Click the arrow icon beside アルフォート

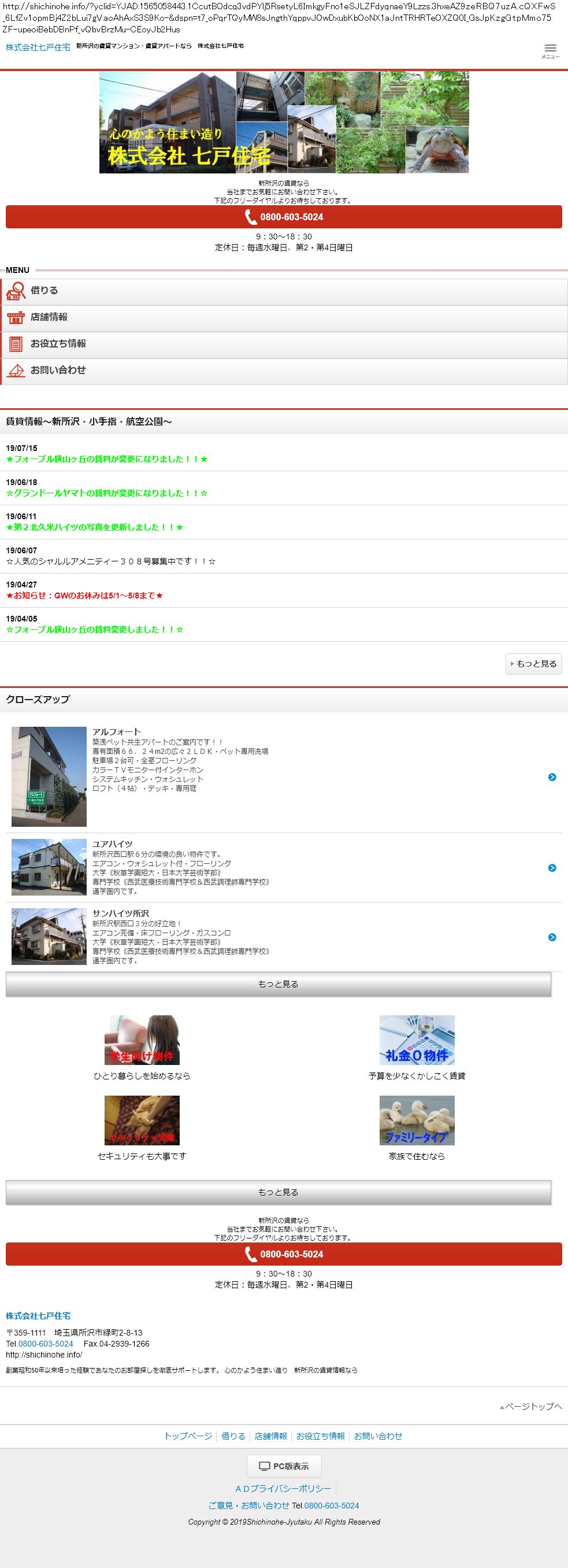[x=552, y=776]
